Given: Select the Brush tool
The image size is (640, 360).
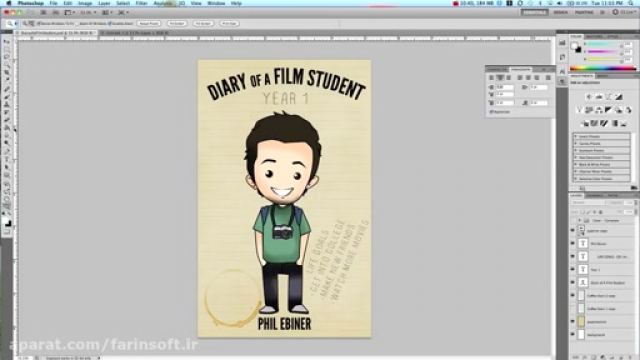Looking at the screenshot, I should 7,97.
